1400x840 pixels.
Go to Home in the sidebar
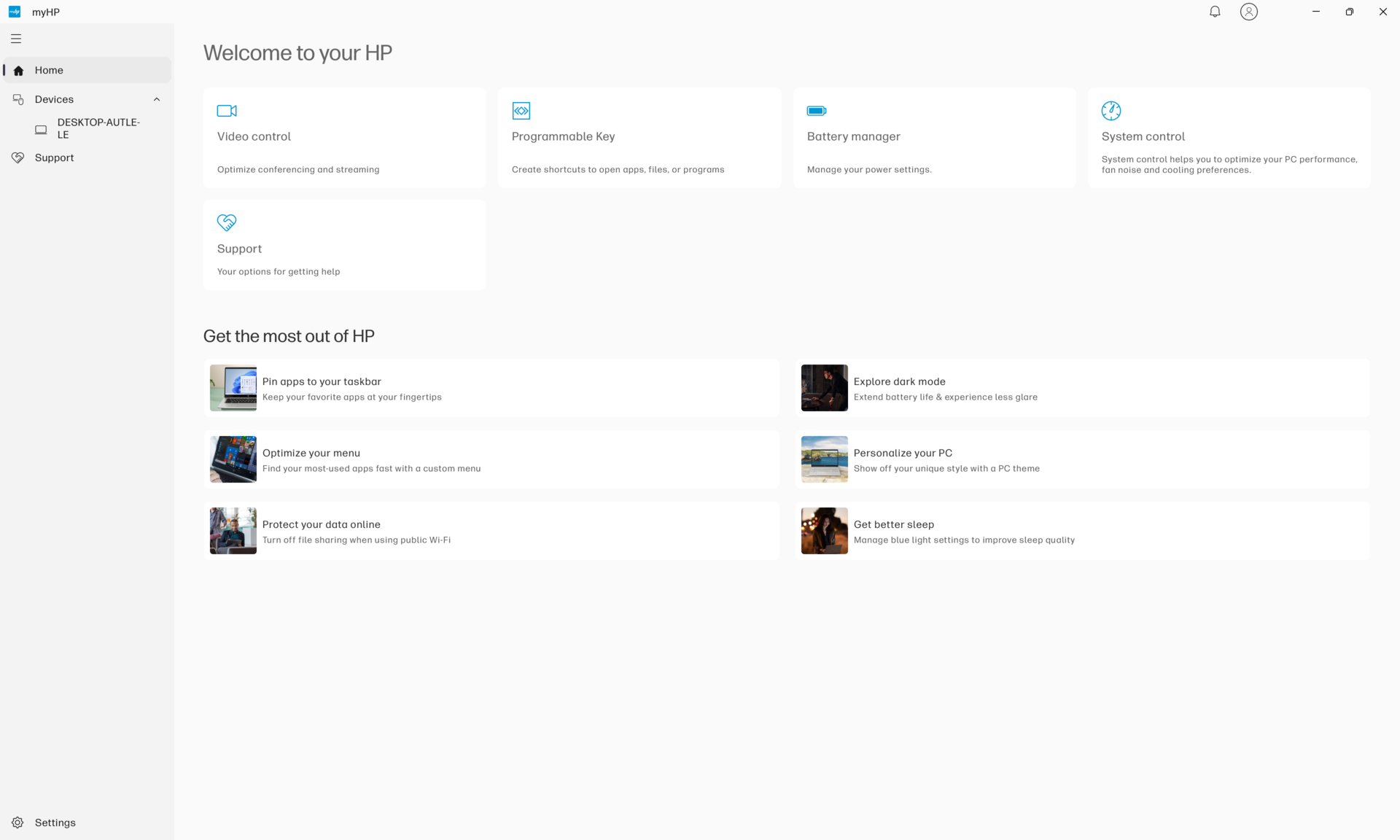tap(49, 70)
